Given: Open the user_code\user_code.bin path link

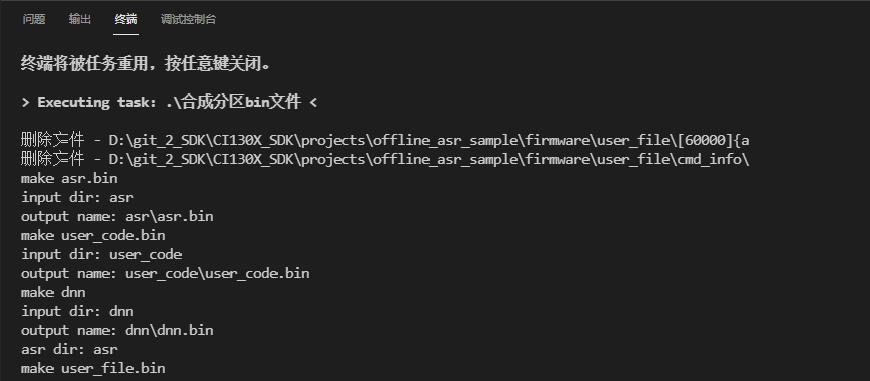Looking at the screenshot, I should click(x=217, y=273).
